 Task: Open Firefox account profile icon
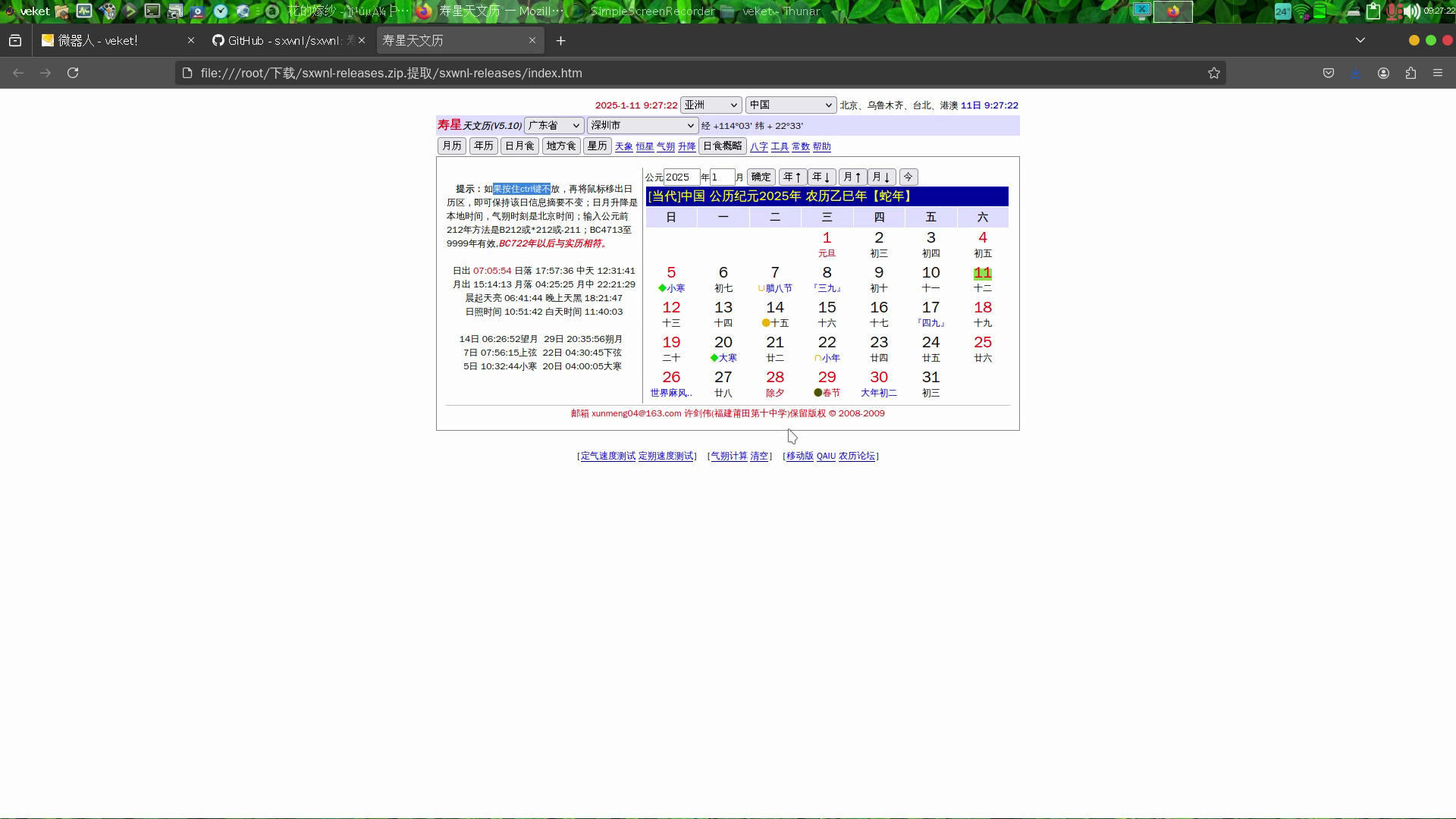[x=1383, y=73]
